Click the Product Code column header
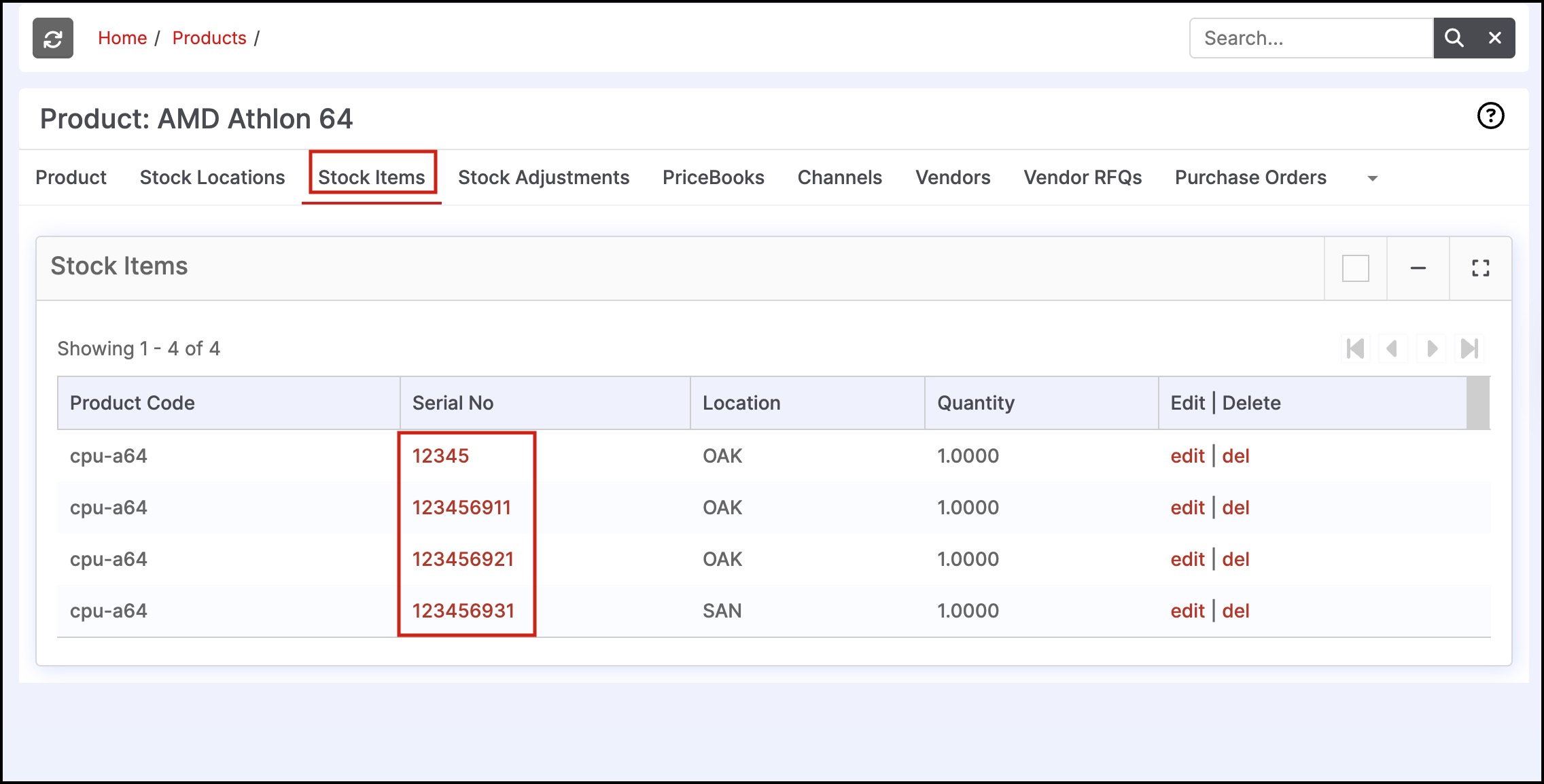1544x784 pixels. pos(229,403)
